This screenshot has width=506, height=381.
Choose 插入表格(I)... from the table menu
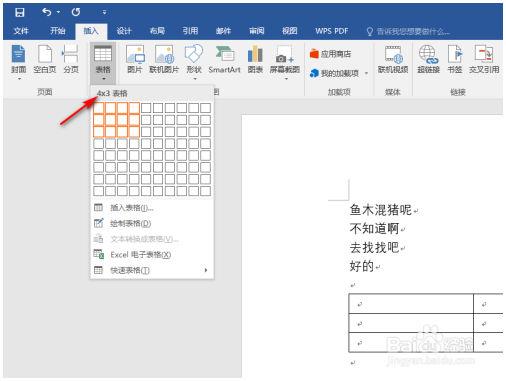152,208
